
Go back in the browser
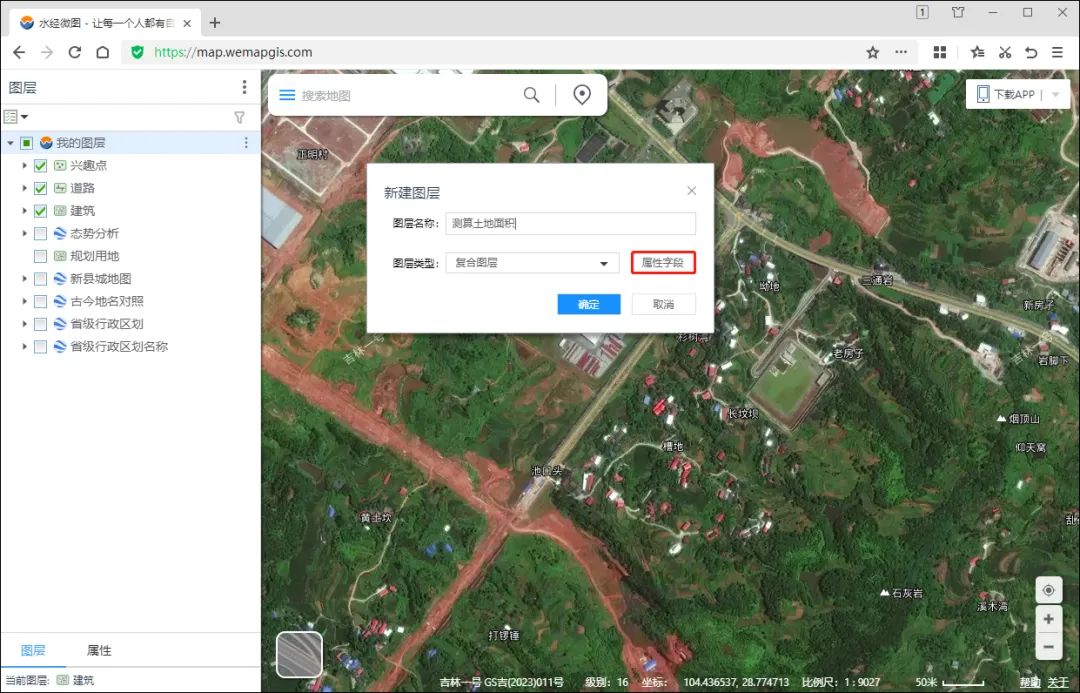pos(19,52)
